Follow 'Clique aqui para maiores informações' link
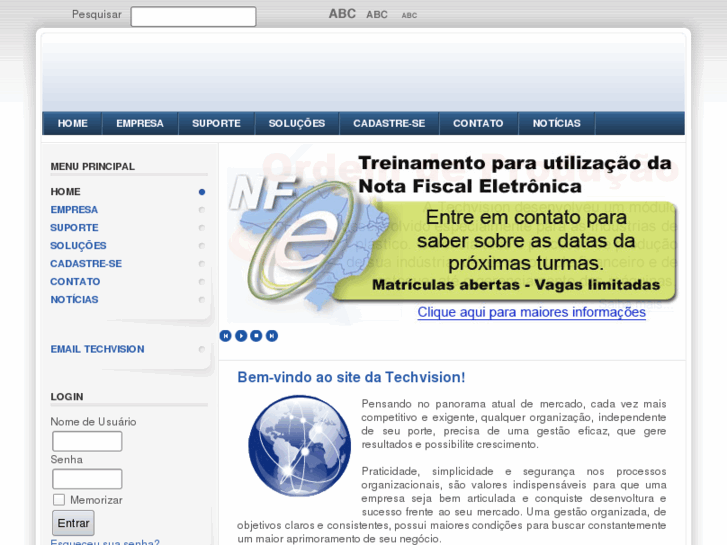This screenshot has height=545, width=727. 531,312
